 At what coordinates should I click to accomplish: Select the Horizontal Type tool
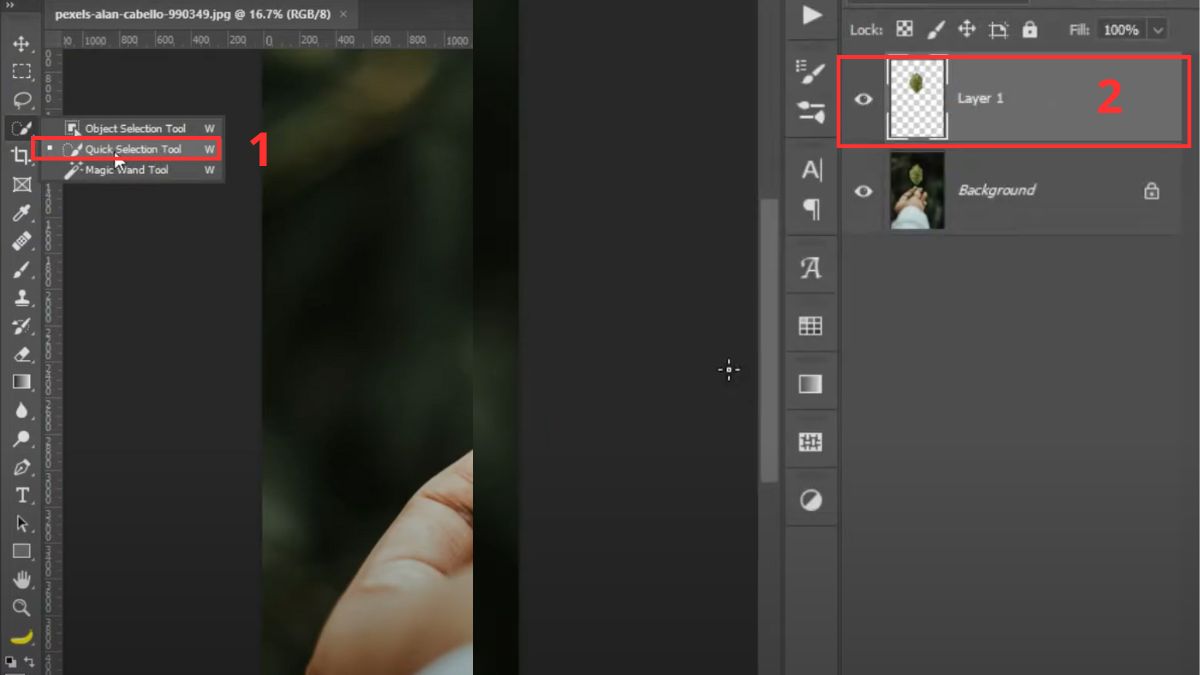[x=21, y=495]
